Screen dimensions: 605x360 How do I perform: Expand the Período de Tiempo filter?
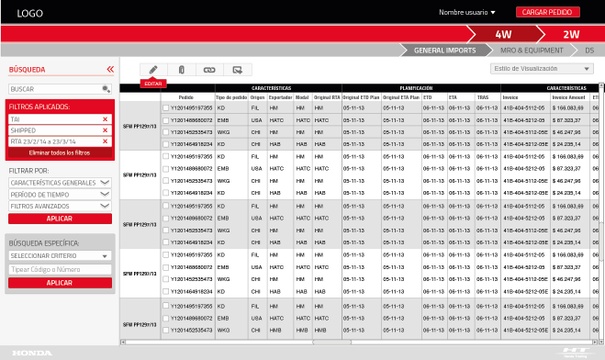[60, 194]
